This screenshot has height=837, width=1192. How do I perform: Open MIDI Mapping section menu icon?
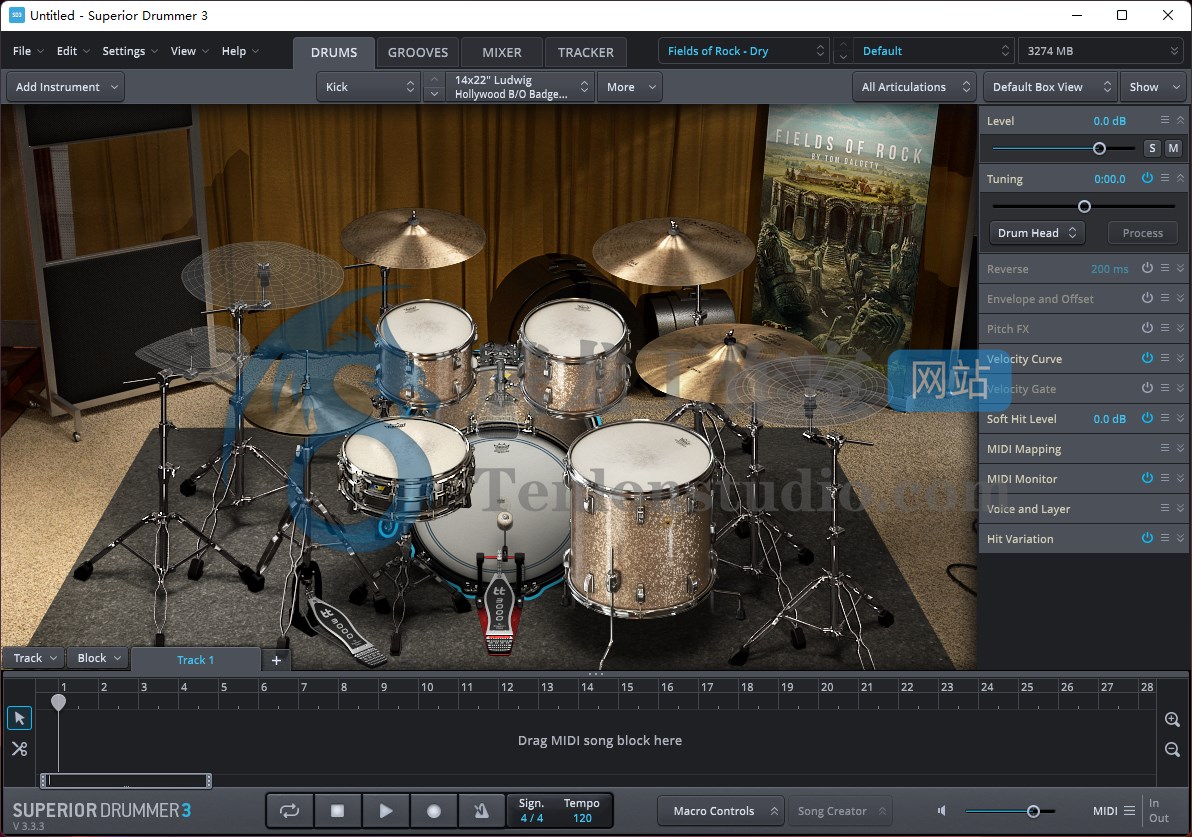click(x=1165, y=448)
